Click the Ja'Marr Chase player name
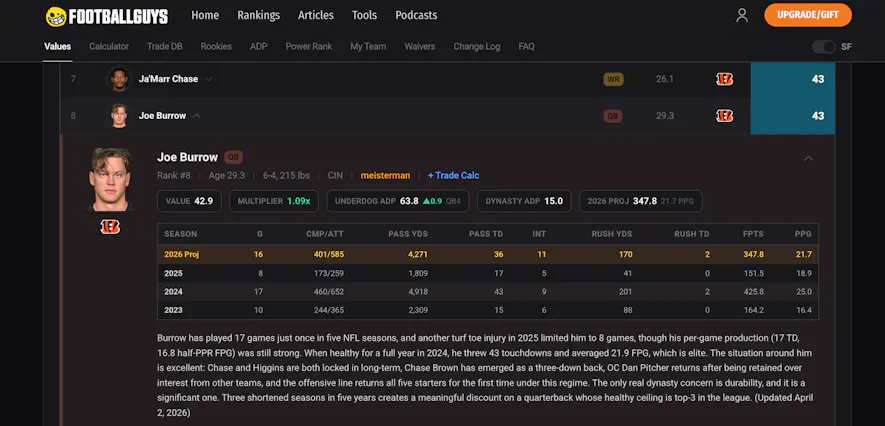885x426 pixels. 168,80
